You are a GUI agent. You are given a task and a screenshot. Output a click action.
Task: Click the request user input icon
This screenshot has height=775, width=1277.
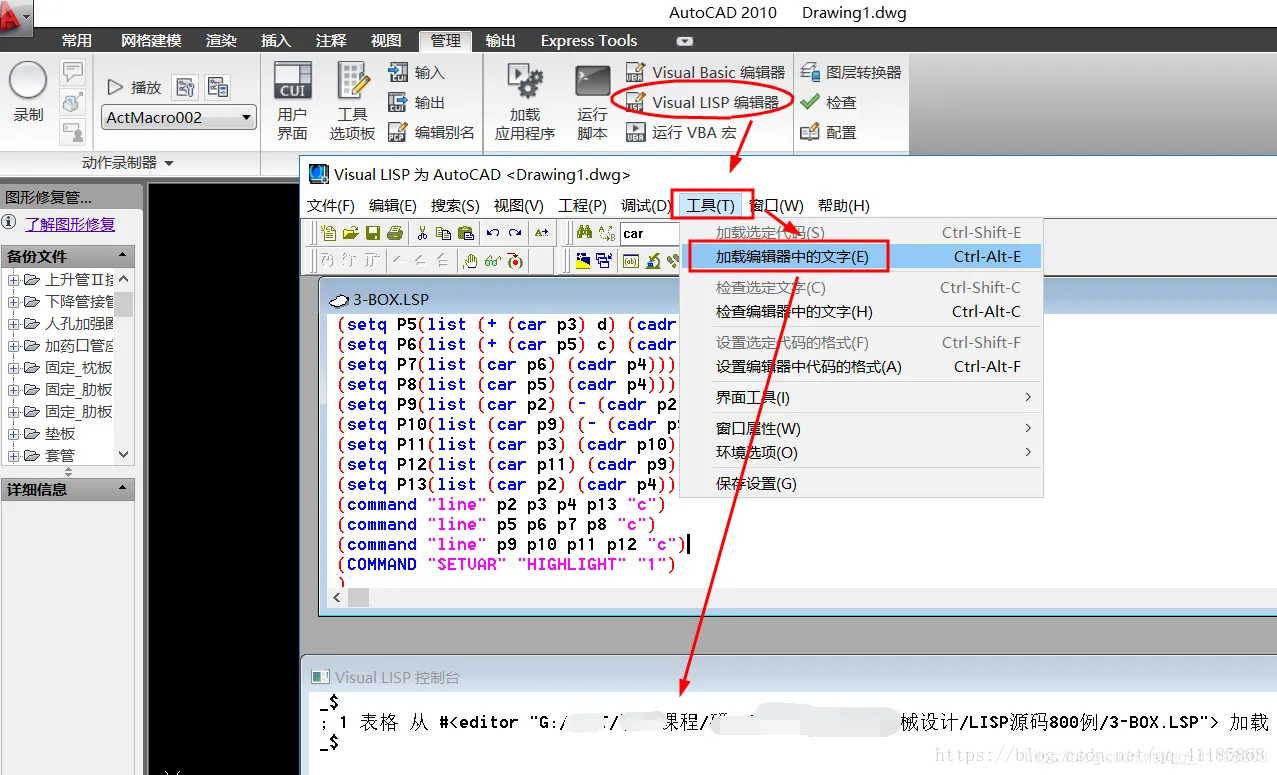click(72, 131)
